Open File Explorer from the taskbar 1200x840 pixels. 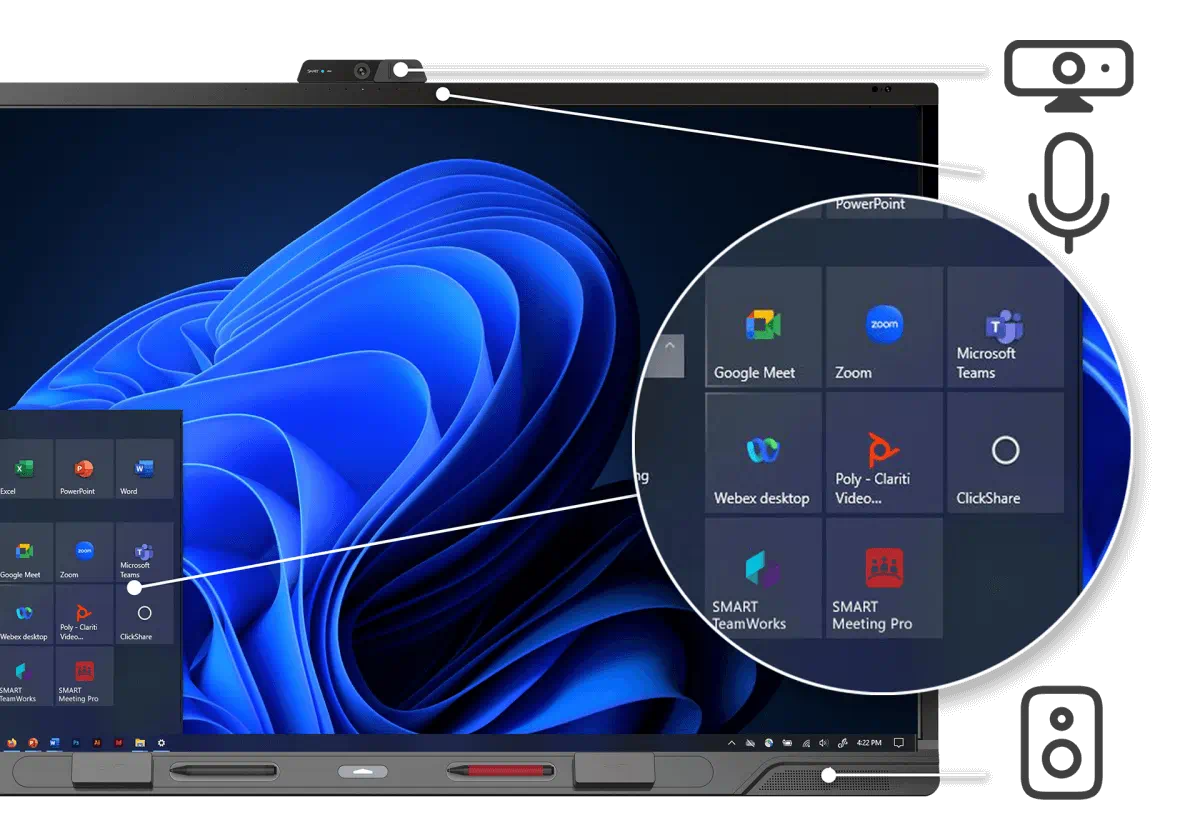click(x=138, y=744)
